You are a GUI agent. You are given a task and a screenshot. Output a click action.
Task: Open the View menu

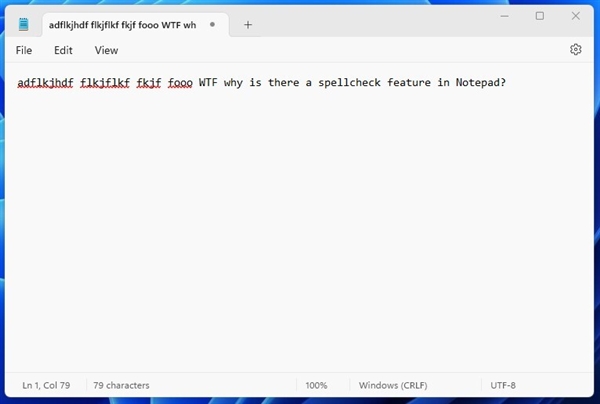coord(106,50)
